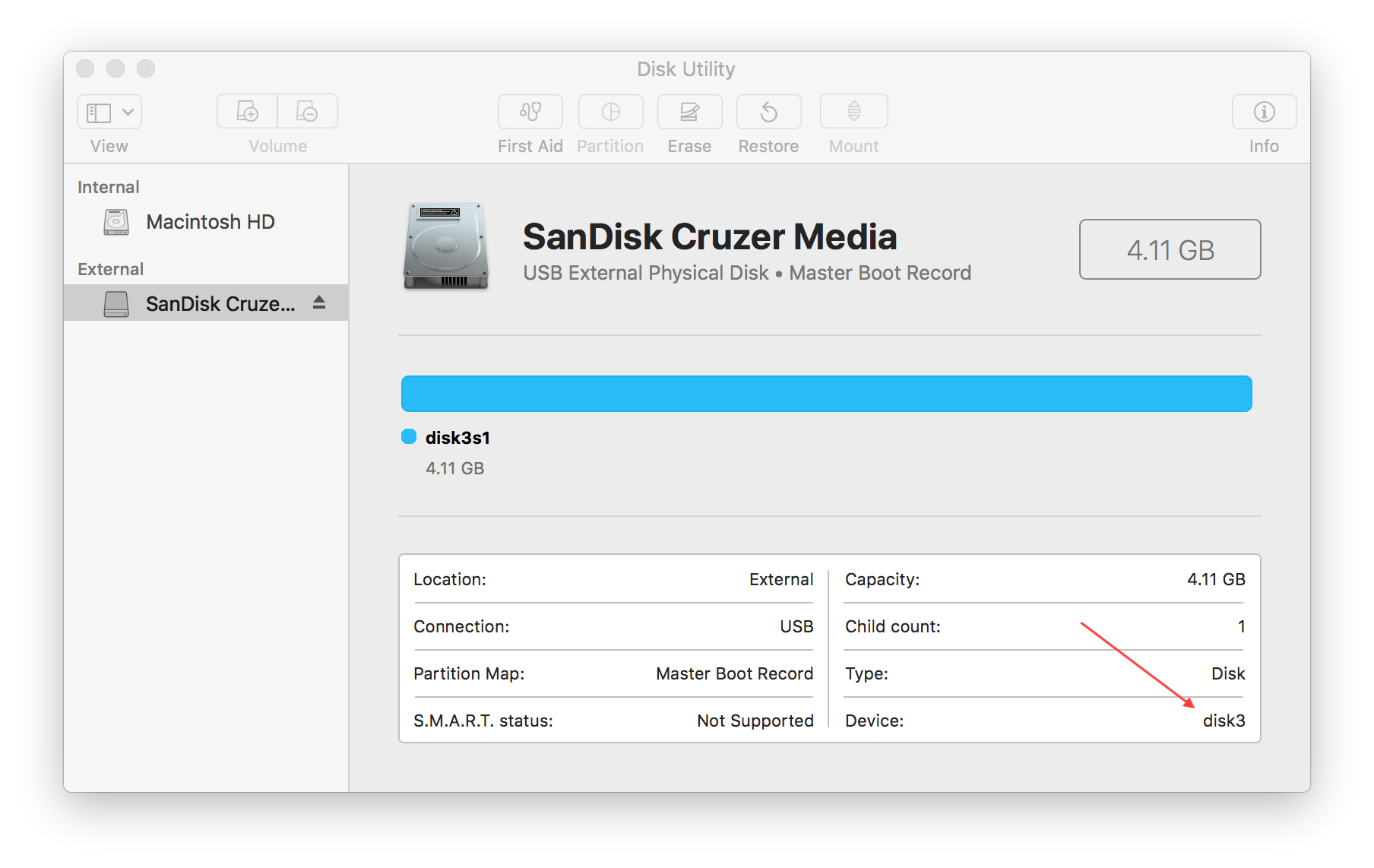Click the Type value Disk
The image size is (1374, 868).
click(1228, 673)
